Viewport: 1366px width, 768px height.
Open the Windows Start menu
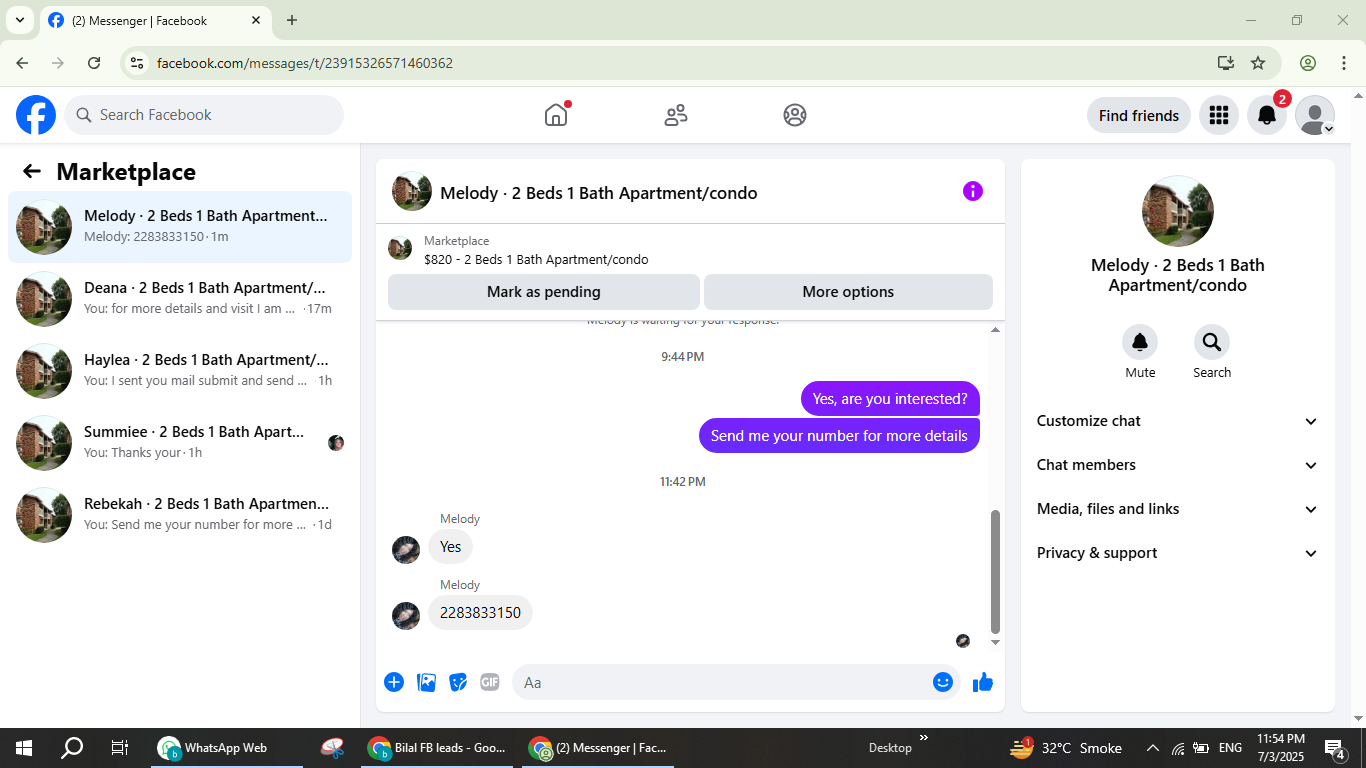click(24, 748)
